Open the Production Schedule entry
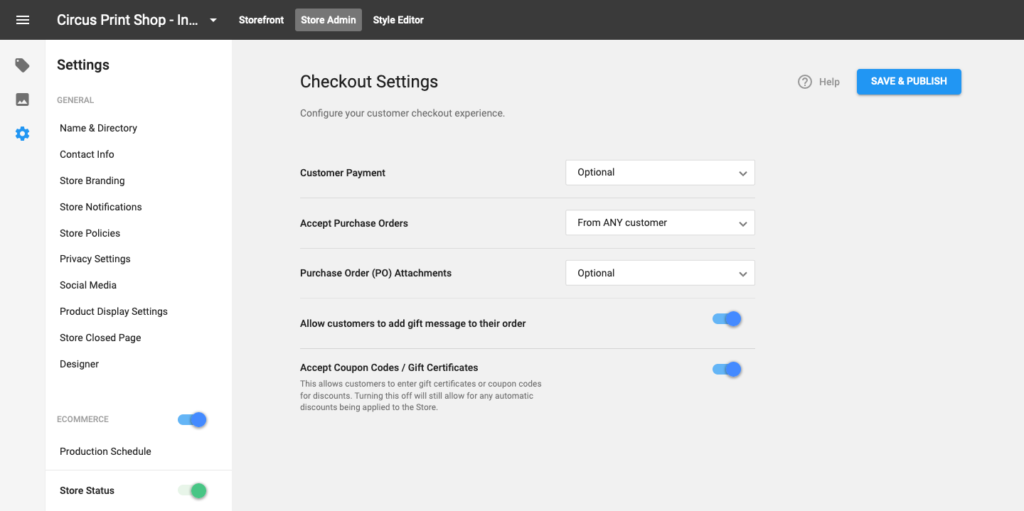The width and height of the screenshot is (1024, 511). (105, 452)
